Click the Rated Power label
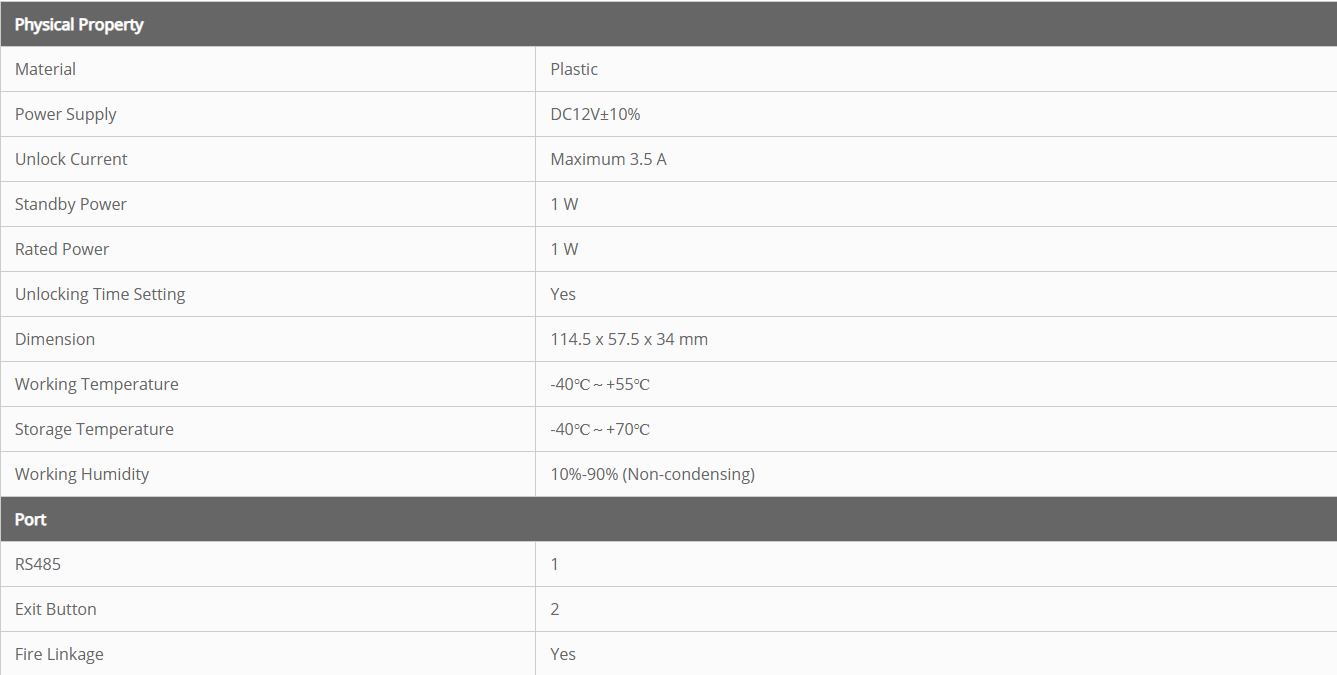The height and width of the screenshot is (675, 1337). coord(62,249)
